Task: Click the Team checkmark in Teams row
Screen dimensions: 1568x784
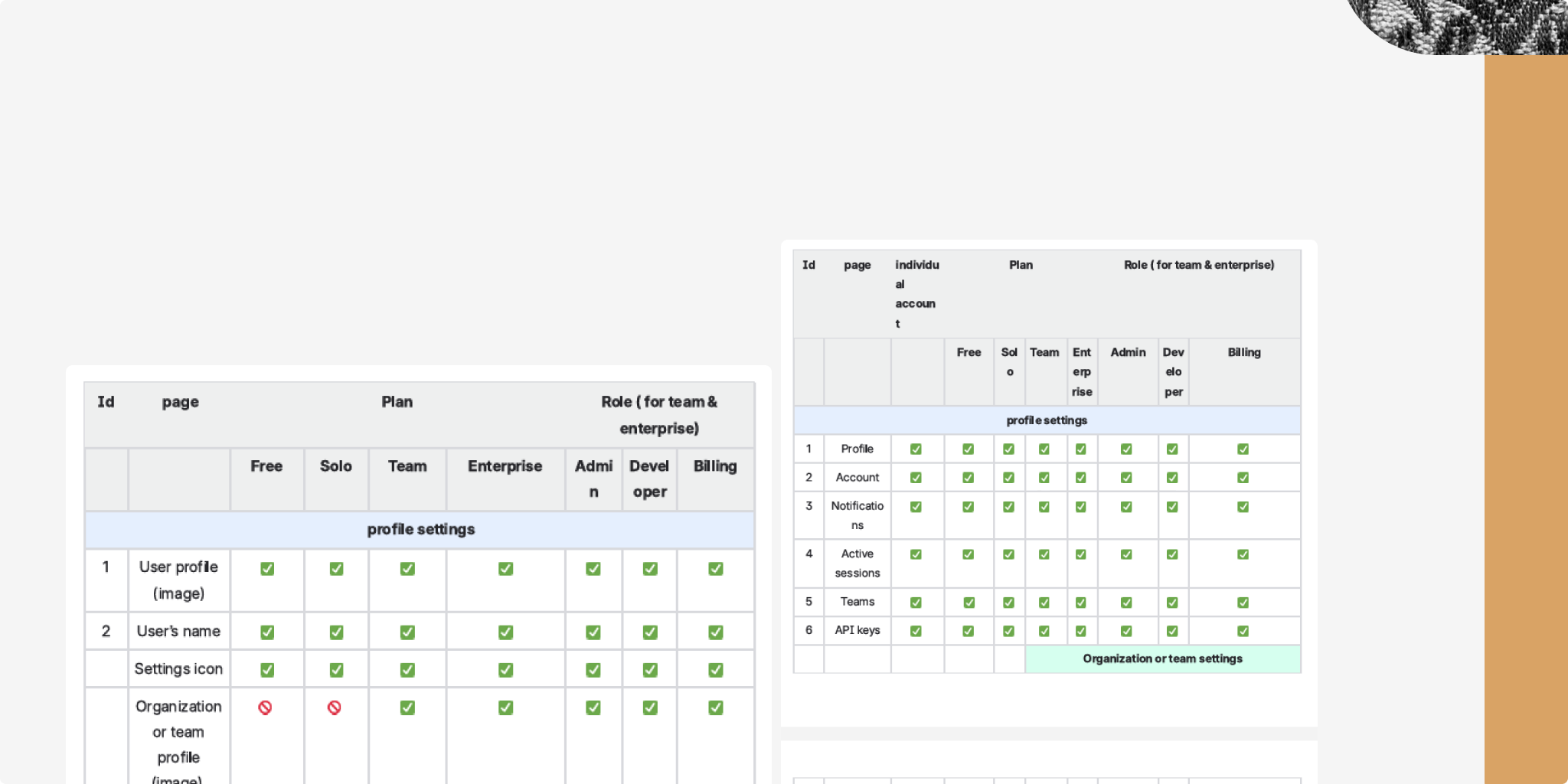Action: coord(1044,603)
